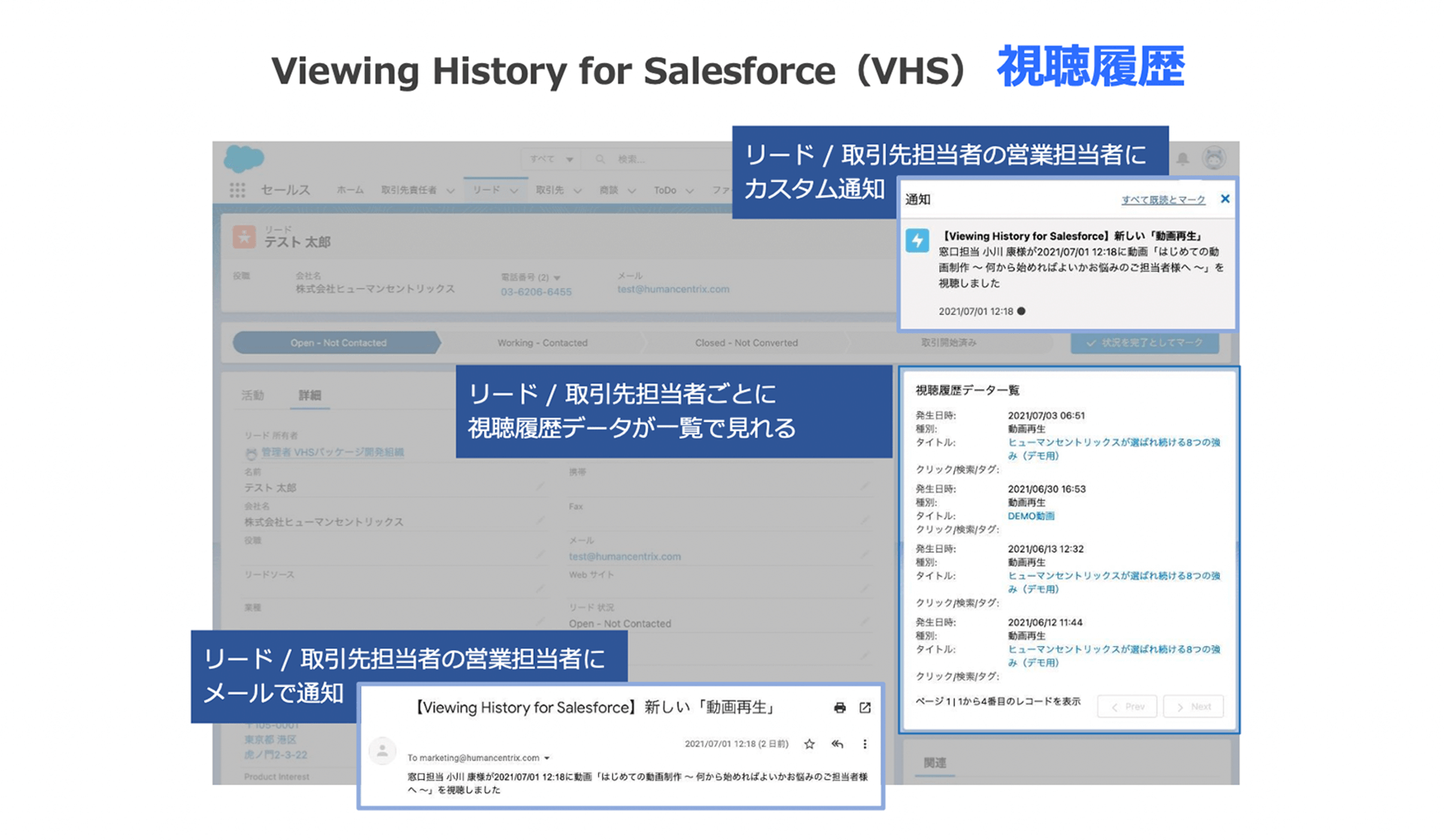Select the 取引開始済み path stage
Screen dimensions: 1444x840
949,342
